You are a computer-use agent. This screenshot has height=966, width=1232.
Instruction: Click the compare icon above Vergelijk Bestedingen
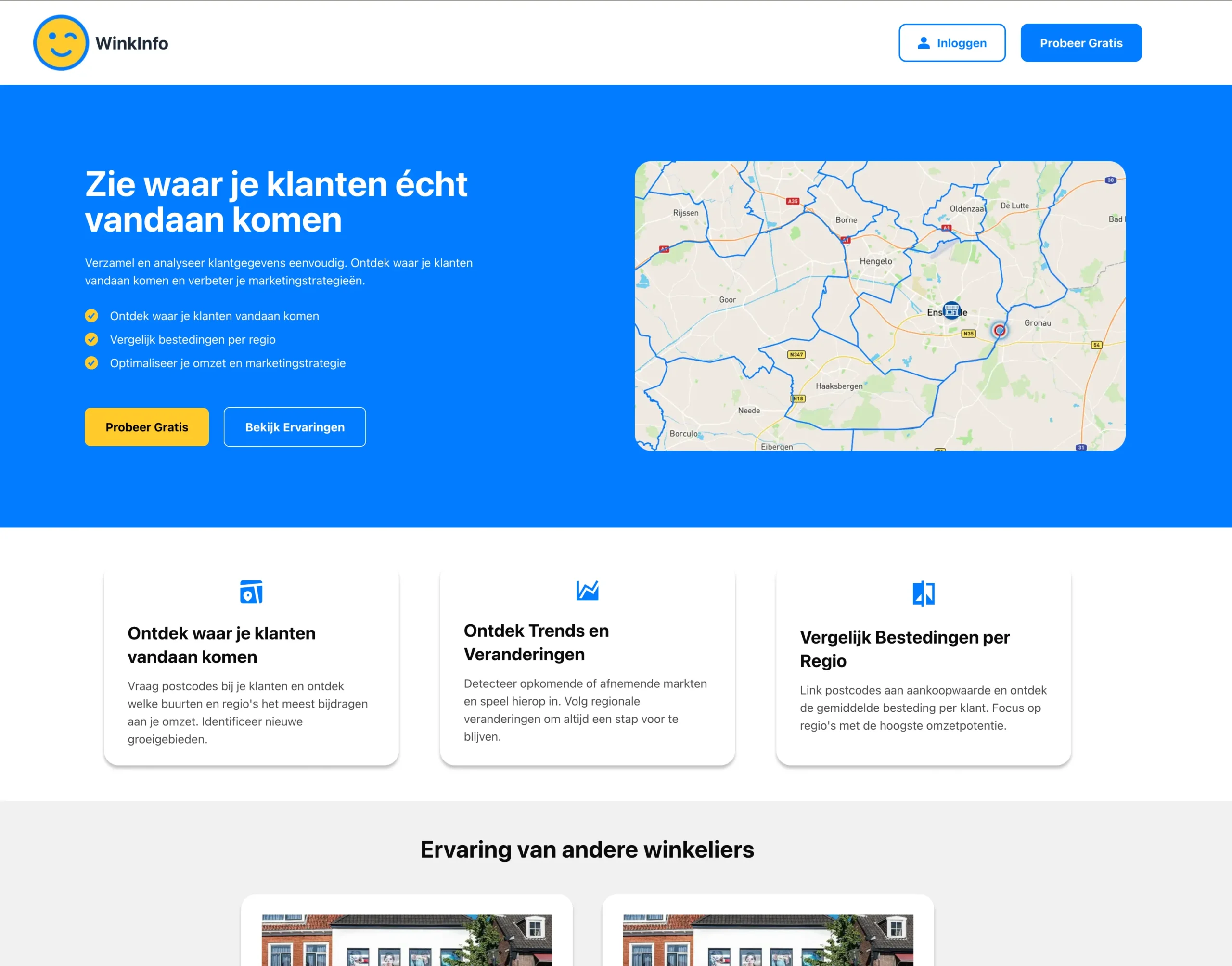point(924,593)
